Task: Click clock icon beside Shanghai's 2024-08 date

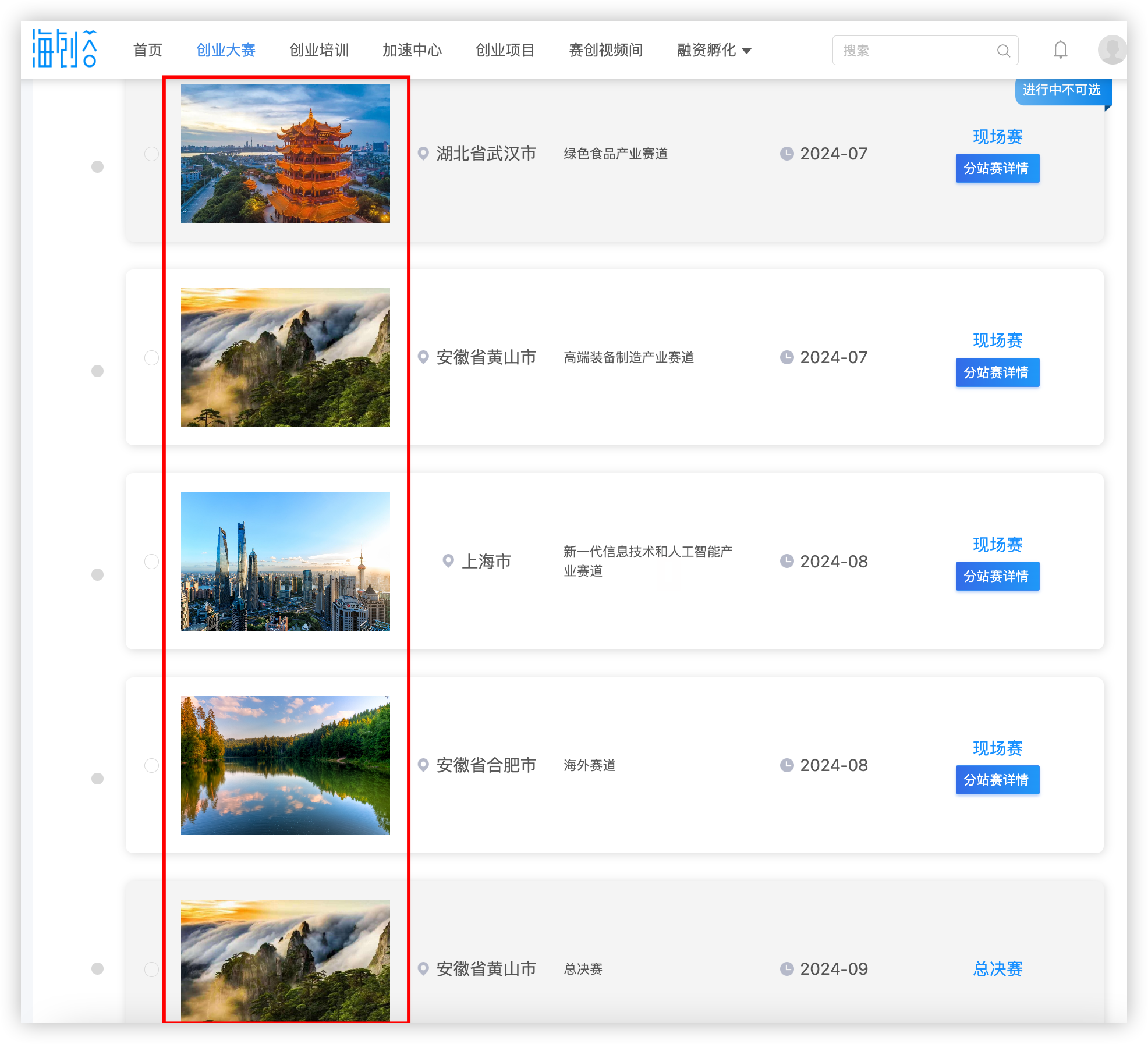Action: pos(786,561)
